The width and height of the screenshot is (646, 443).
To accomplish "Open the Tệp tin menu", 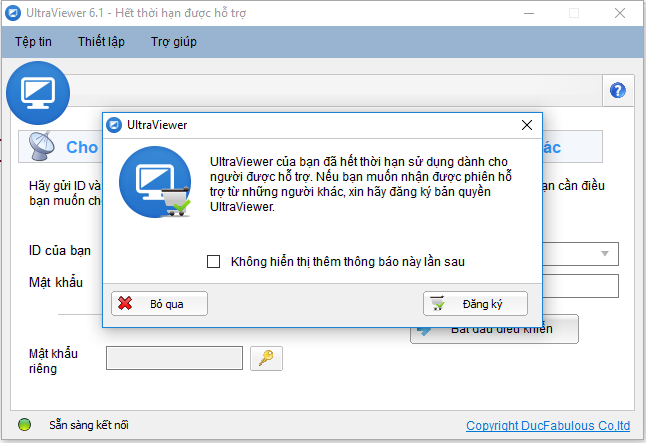I will (33, 42).
